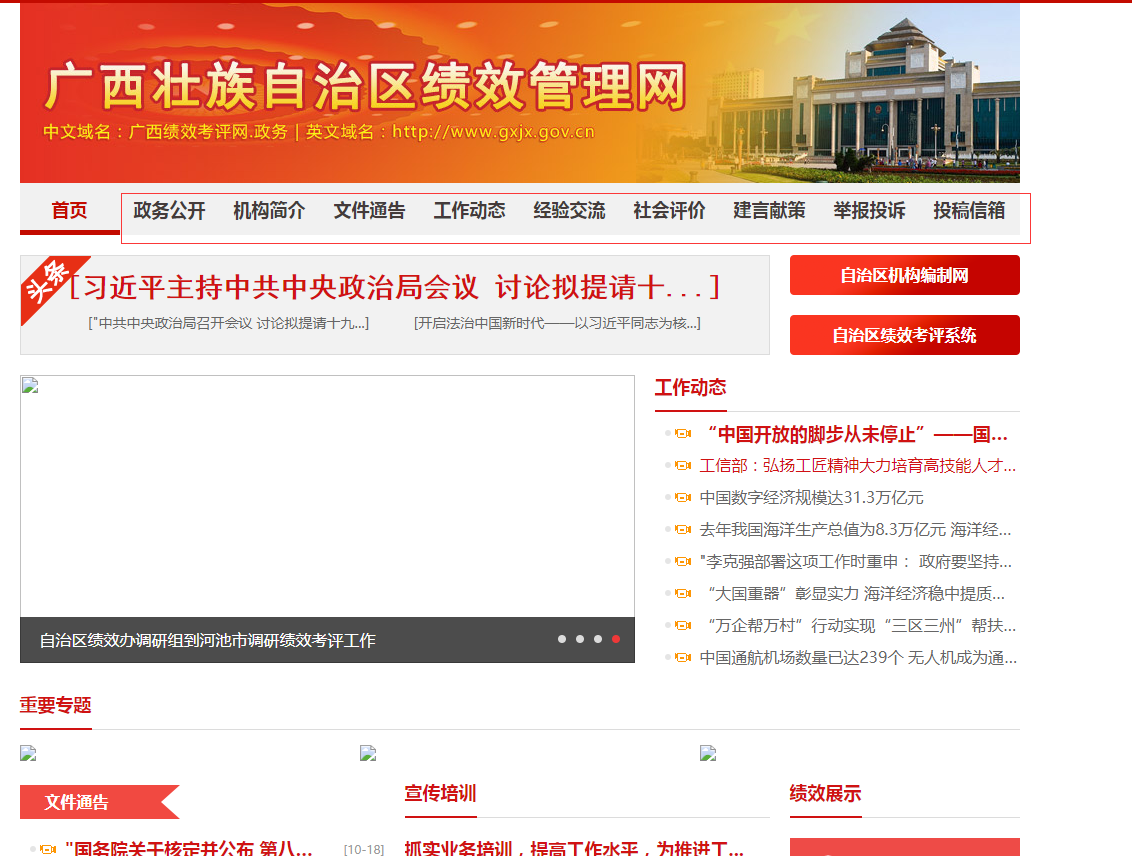1132x856 pixels.
Task: Select 工作动态 in the navigation bar
Action: point(469,210)
